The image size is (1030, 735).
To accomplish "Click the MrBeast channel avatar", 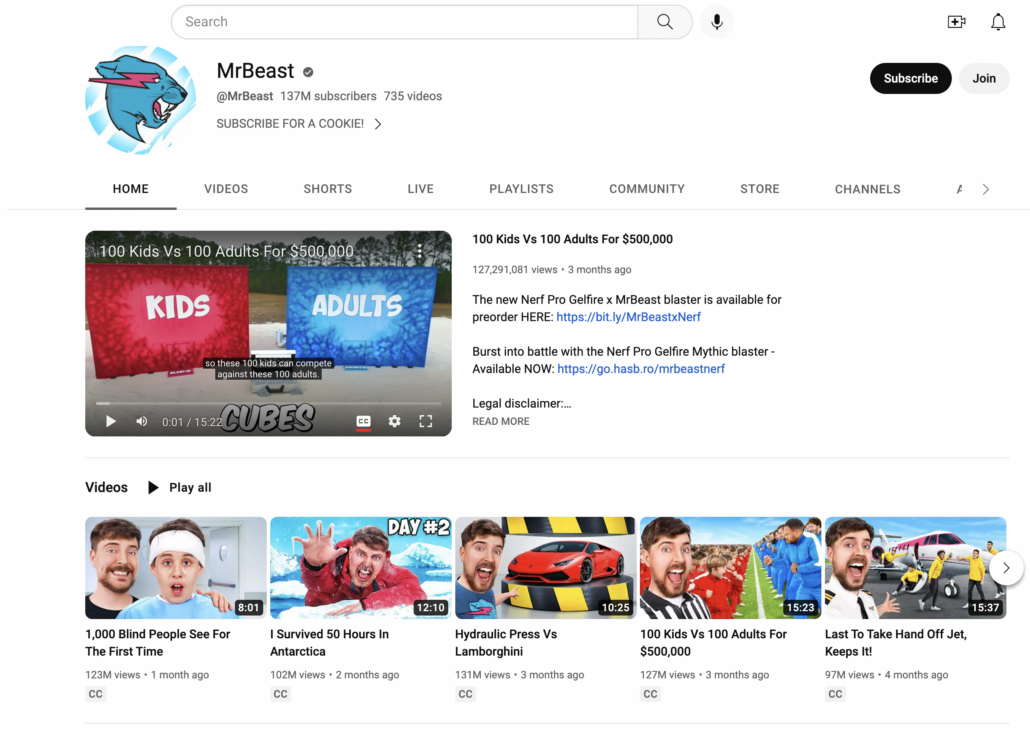I will click(x=141, y=100).
